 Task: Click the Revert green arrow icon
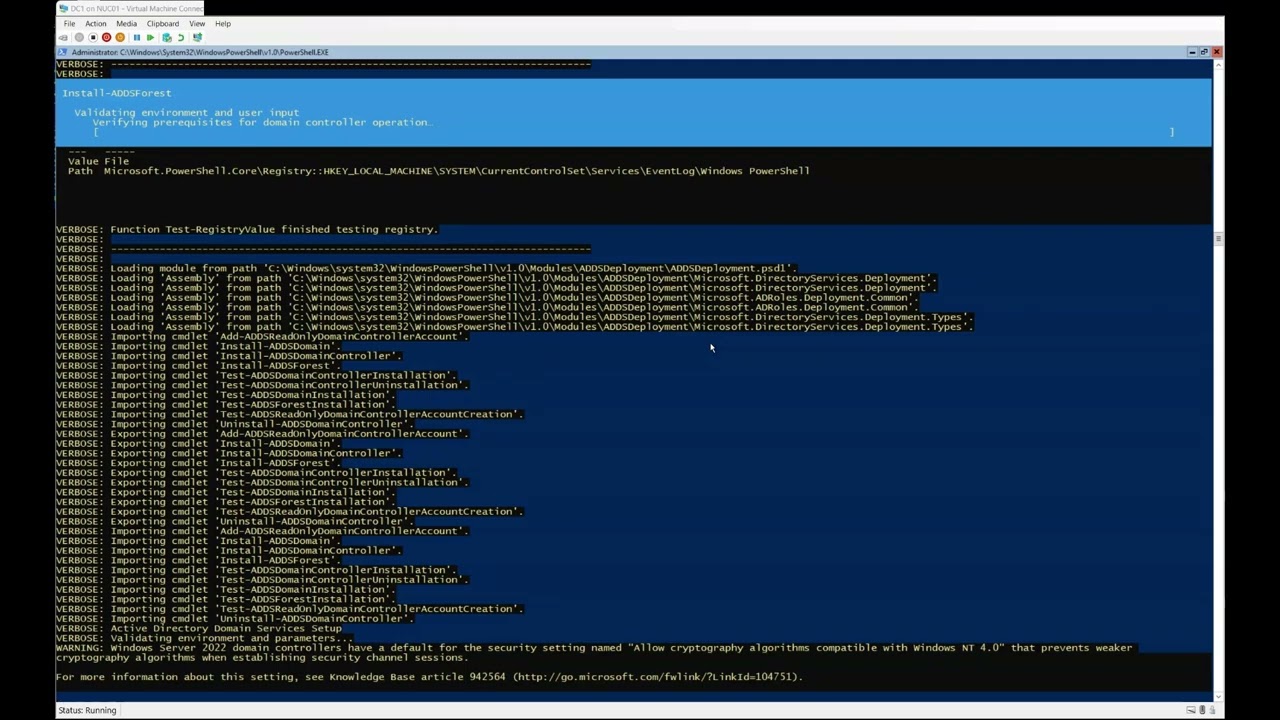[x=181, y=38]
